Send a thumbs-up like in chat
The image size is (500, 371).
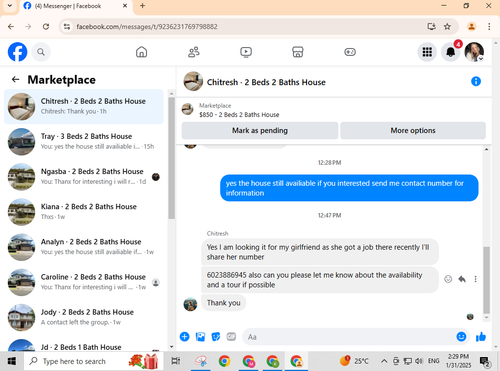click(481, 337)
